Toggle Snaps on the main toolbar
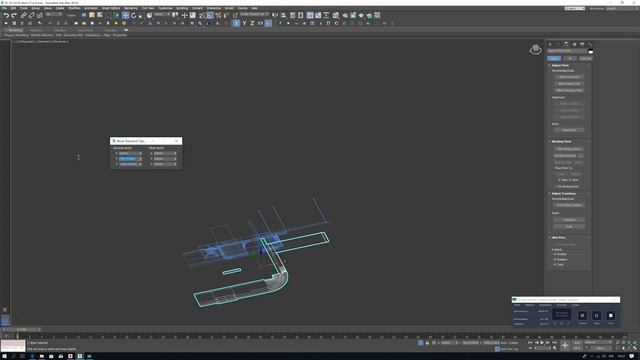This screenshot has width=640, height=360. (202, 16)
